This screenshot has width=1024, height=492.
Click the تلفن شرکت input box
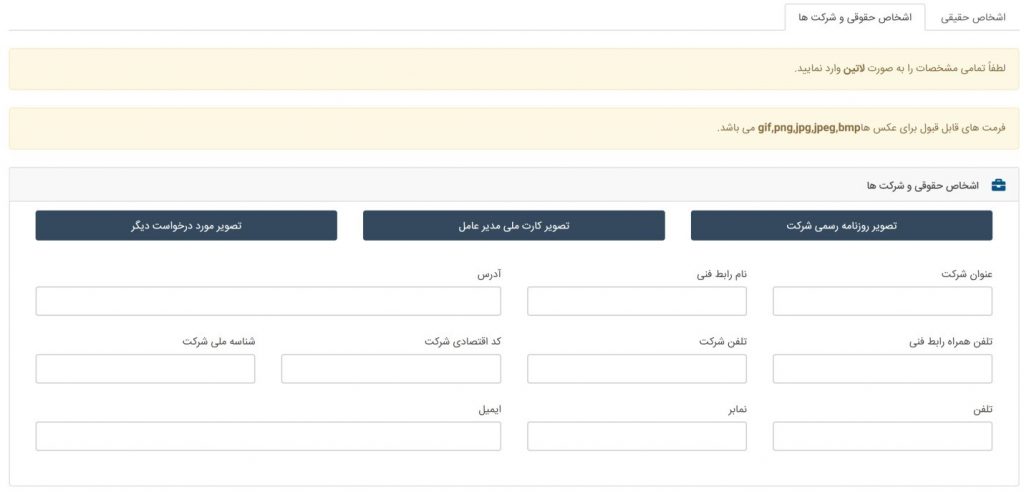point(637,369)
